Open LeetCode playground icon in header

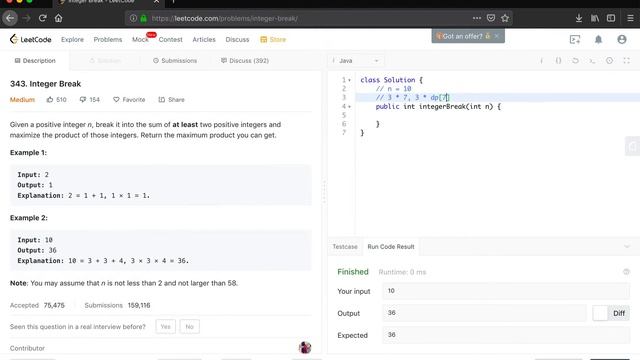pos(575,40)
